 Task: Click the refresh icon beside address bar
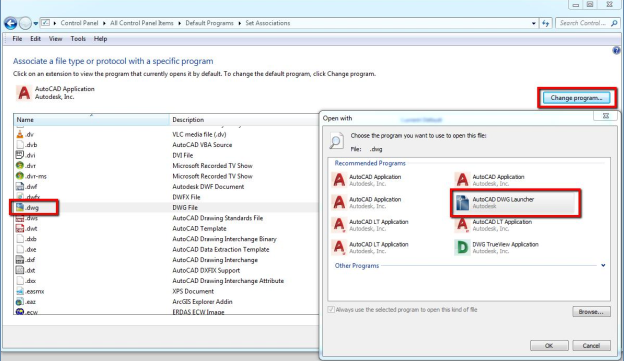546,23
